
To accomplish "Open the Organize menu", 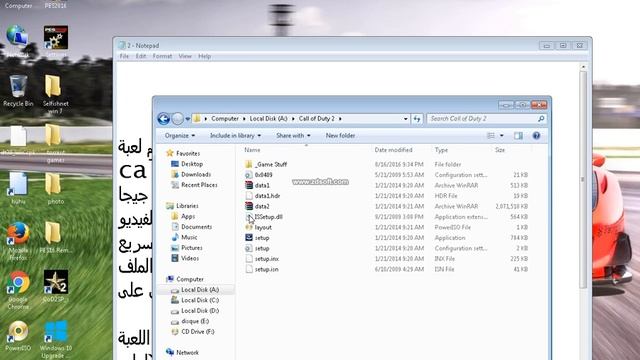I will 180,136.
